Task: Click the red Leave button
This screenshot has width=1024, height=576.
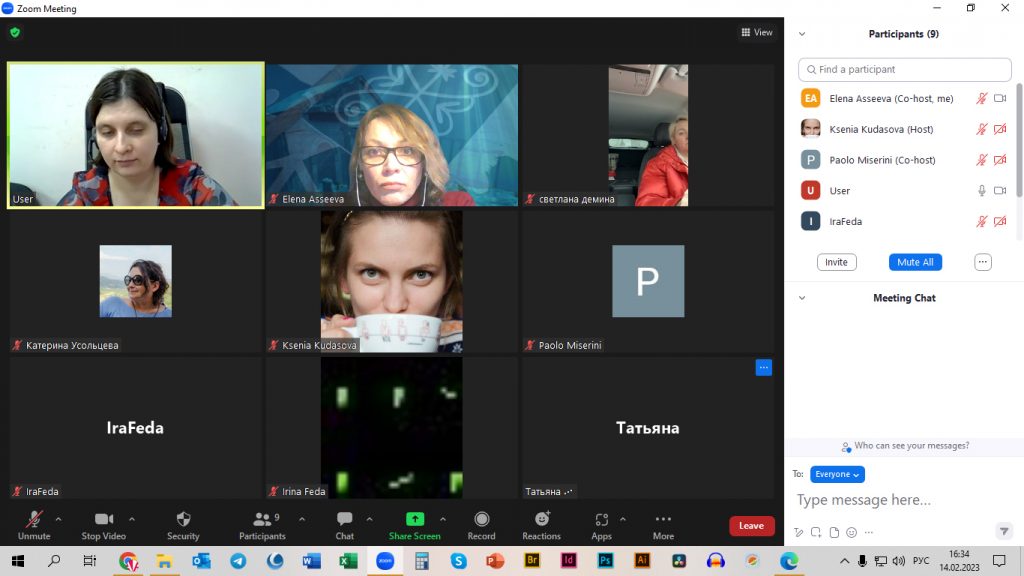Action: tap(751, 526)
